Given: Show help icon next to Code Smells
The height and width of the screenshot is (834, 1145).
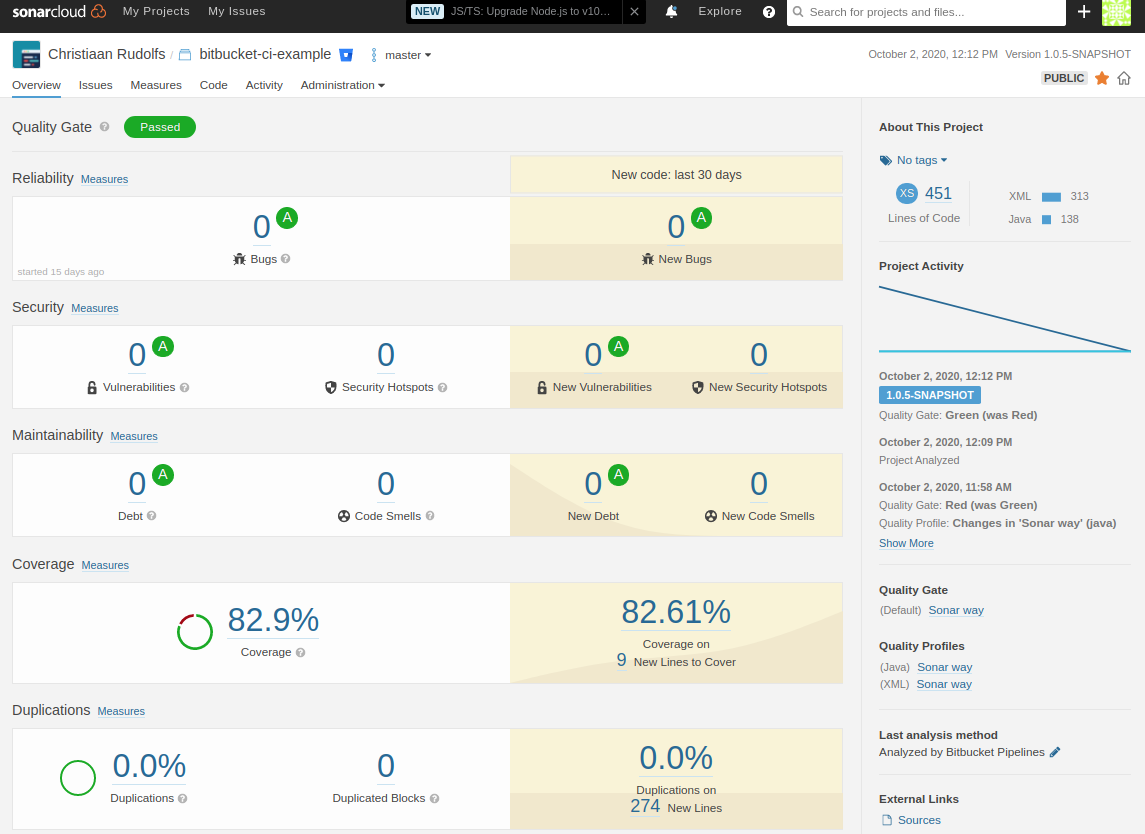Looking at the screenshot, I should click(430, 516).
